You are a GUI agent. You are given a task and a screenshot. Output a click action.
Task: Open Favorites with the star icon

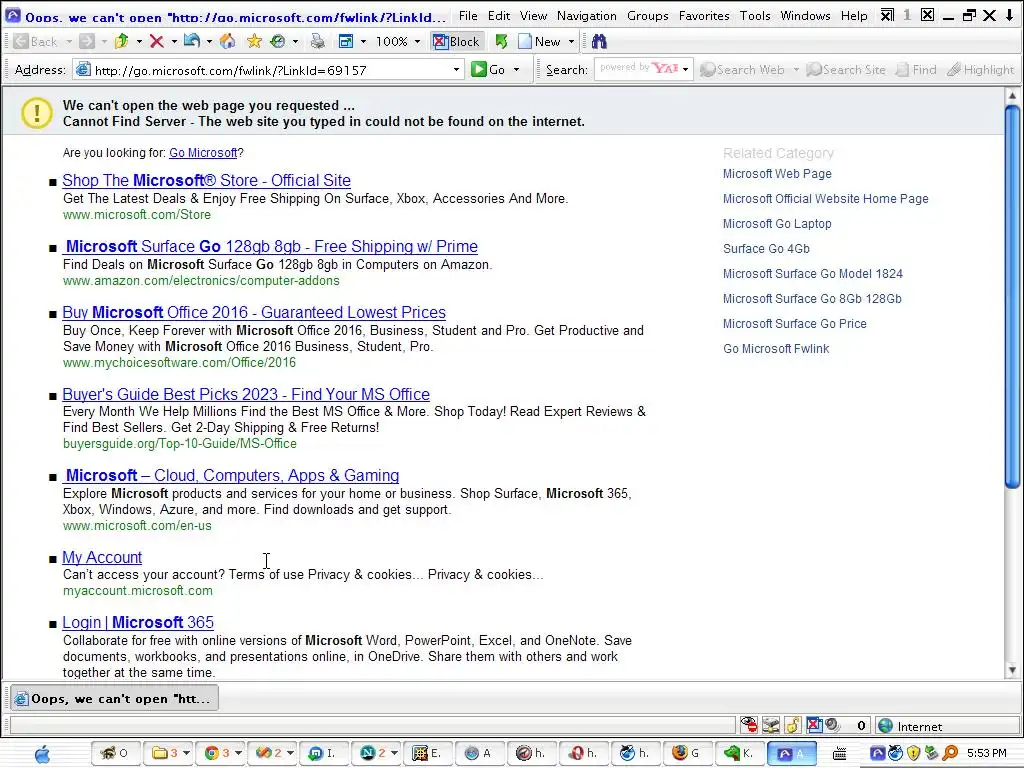point(255,42)
